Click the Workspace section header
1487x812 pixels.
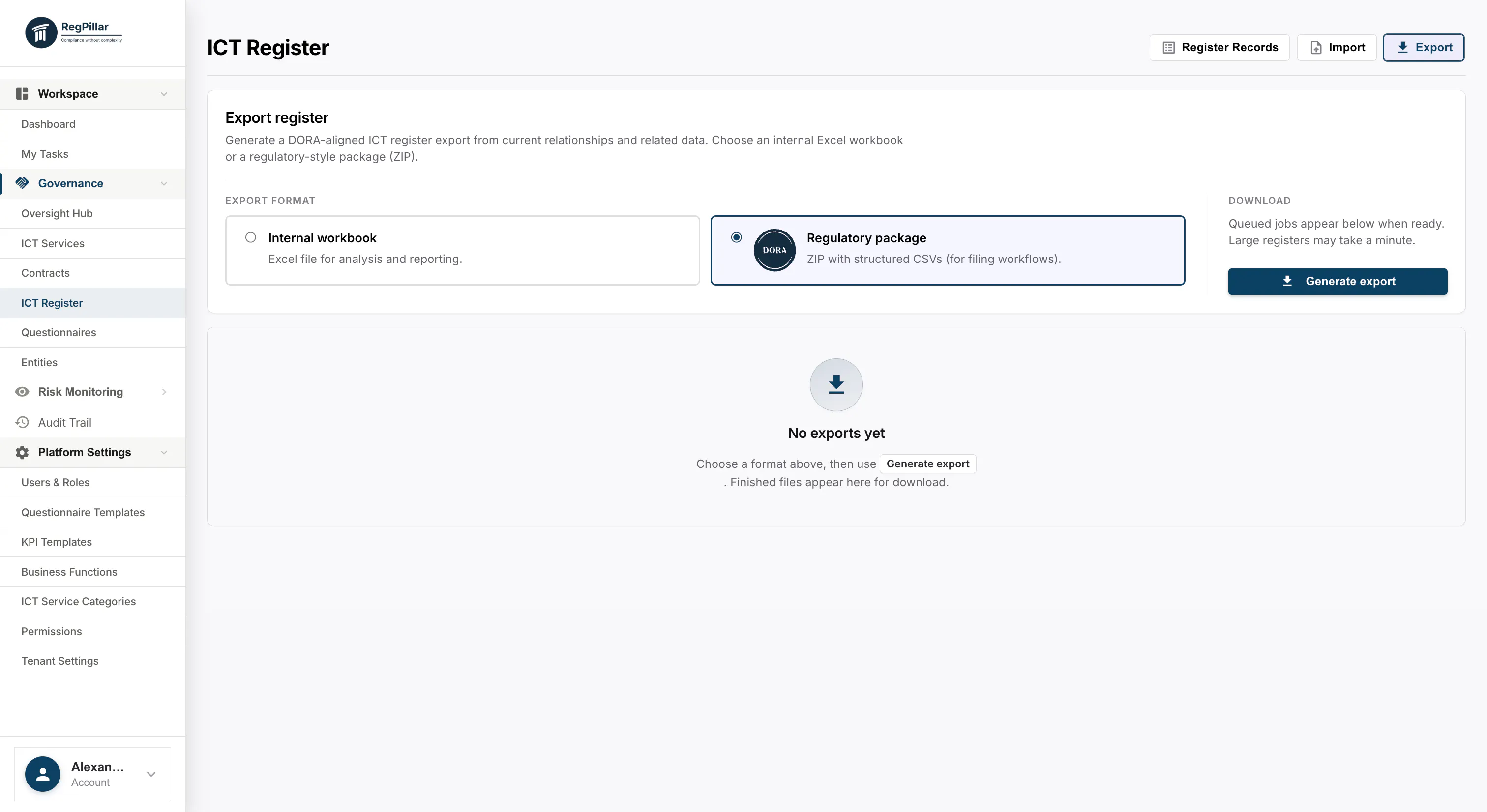(93, 94)
